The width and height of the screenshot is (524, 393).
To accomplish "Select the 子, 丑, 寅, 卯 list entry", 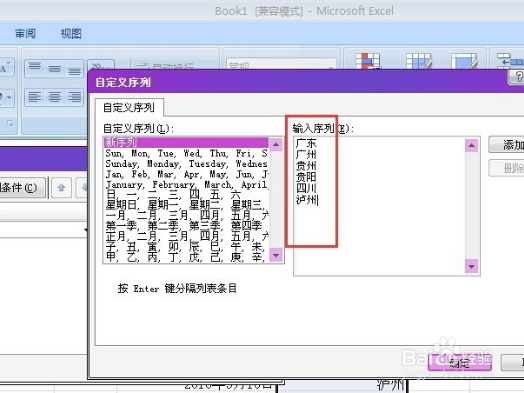I will pyautogui.click(x=186, y=247).
